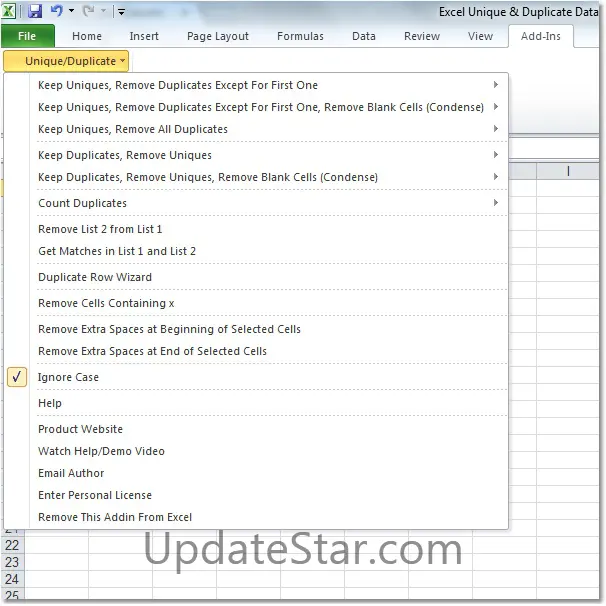Select Remove Extra Spaces at End of Selected Cells
Screen dimensions: 606x606
point(269,351)
